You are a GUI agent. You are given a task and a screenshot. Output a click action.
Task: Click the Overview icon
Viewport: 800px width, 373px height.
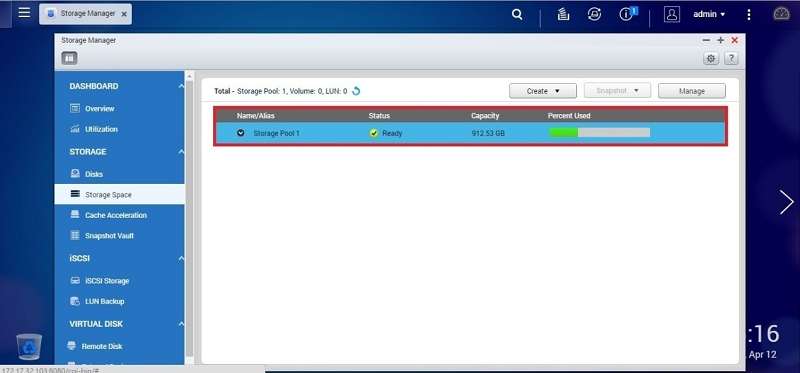pyautogui.click(x=75, y=108)
